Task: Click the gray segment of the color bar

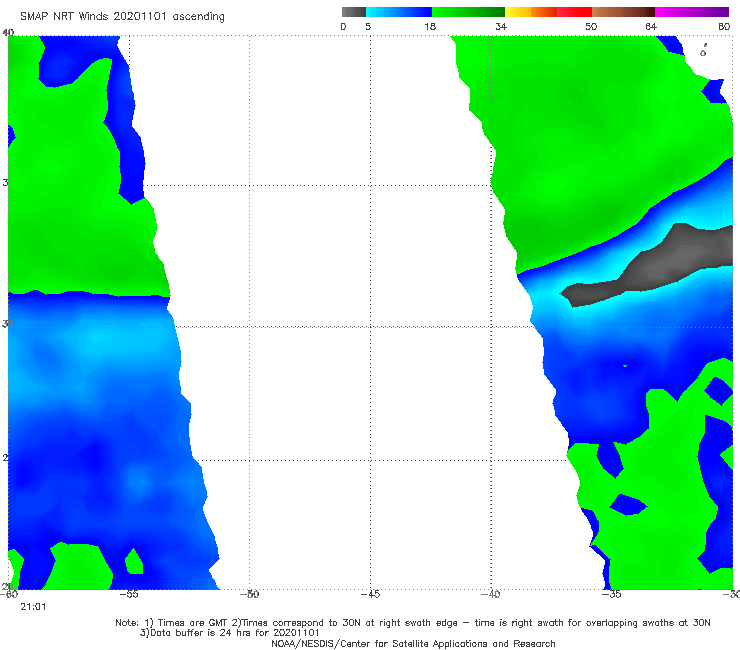Action: tap(354, 12)
